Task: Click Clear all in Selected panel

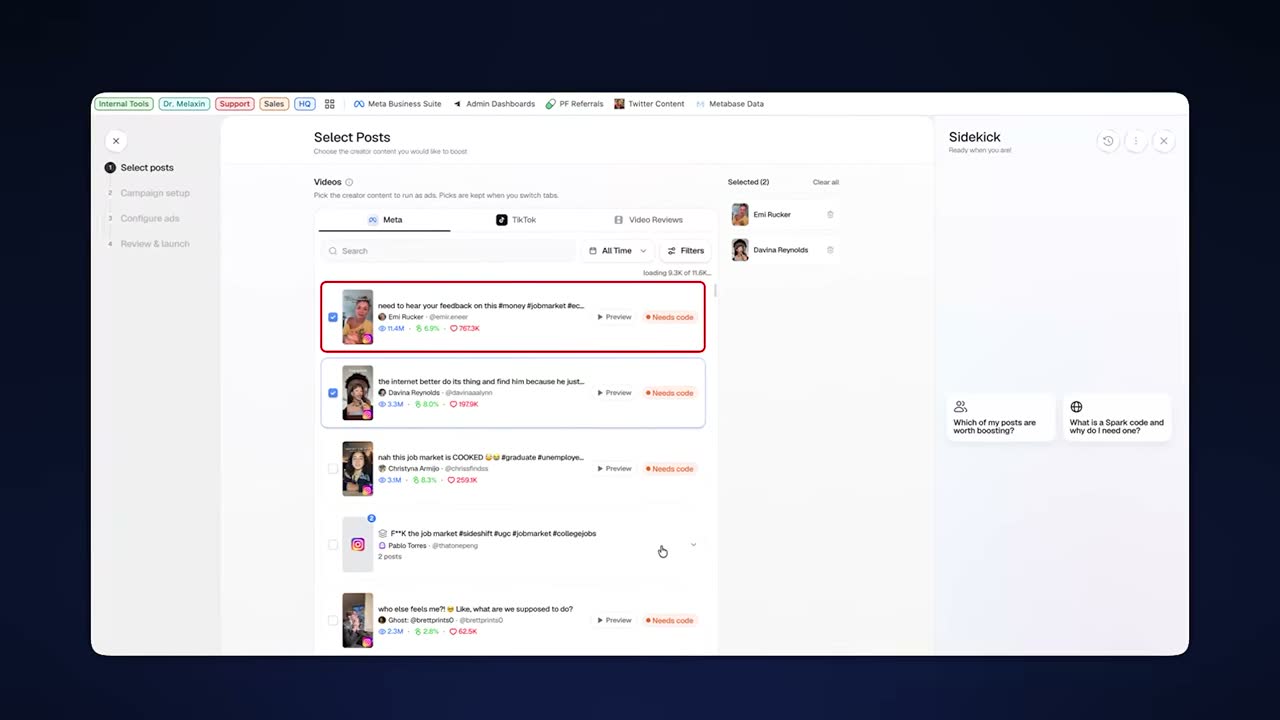Action: (x=826, y=182)
